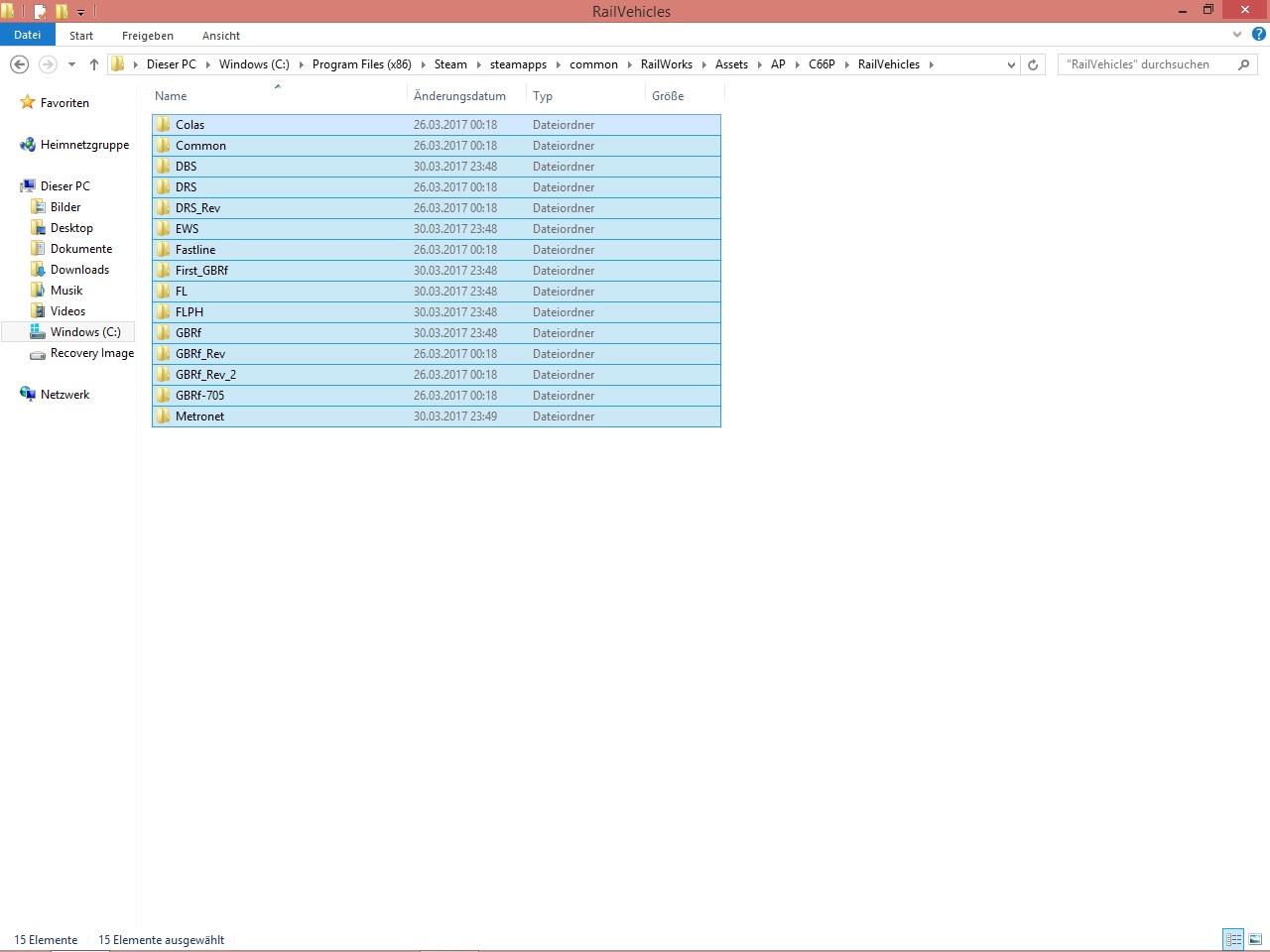This screenshot has height=952, width=1270.
Task: Refresh the RailVehicles folder view
Action: 1033,64
